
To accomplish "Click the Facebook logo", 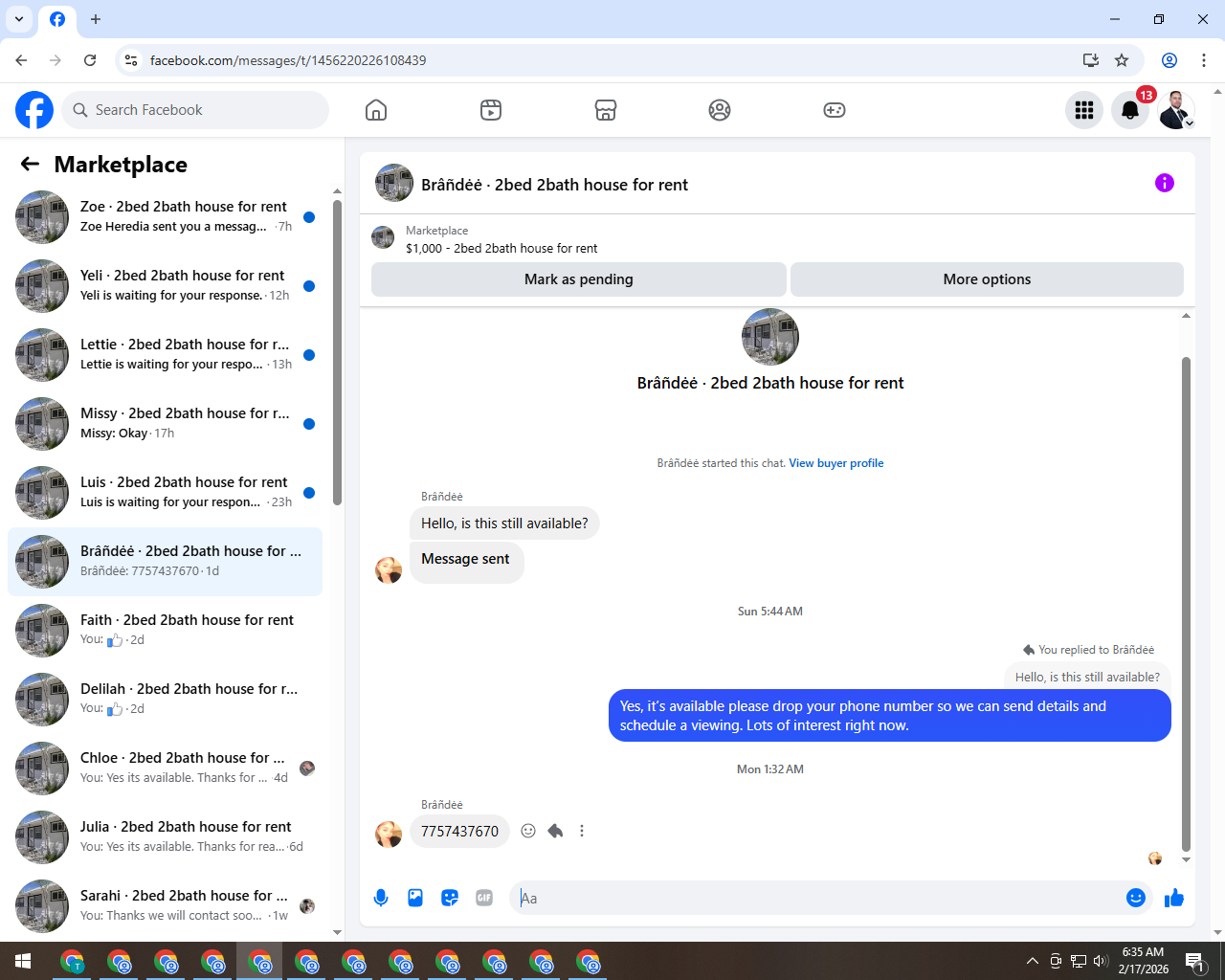I will (x=34, y=110).
